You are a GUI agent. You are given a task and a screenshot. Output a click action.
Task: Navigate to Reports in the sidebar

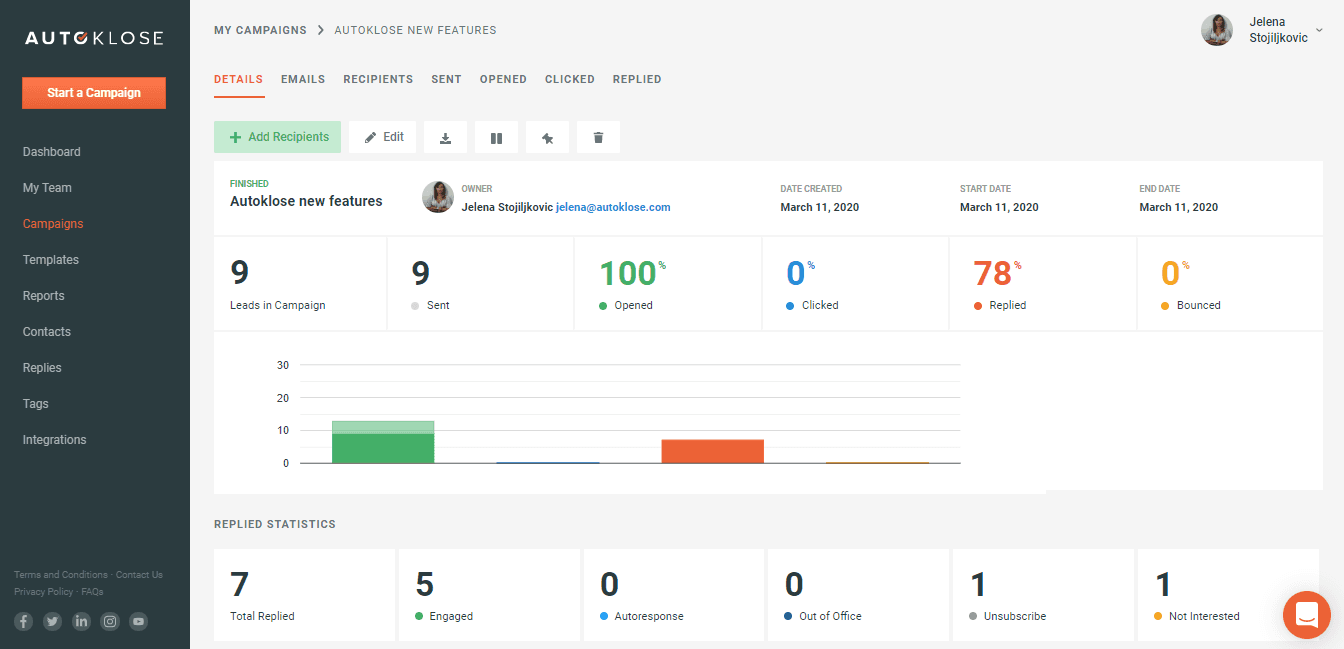tap(43, 295)
